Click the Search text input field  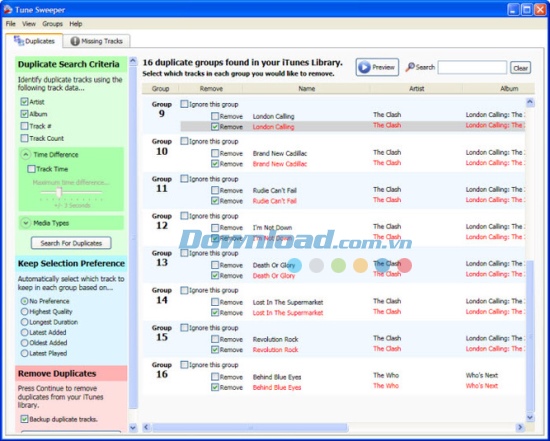[x=472, y=67]
